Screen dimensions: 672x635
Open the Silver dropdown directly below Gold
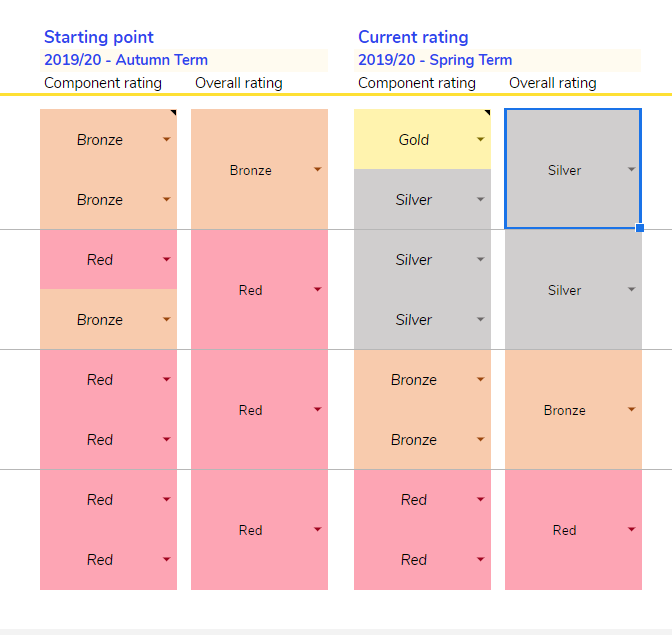click(x=481, y=200)
